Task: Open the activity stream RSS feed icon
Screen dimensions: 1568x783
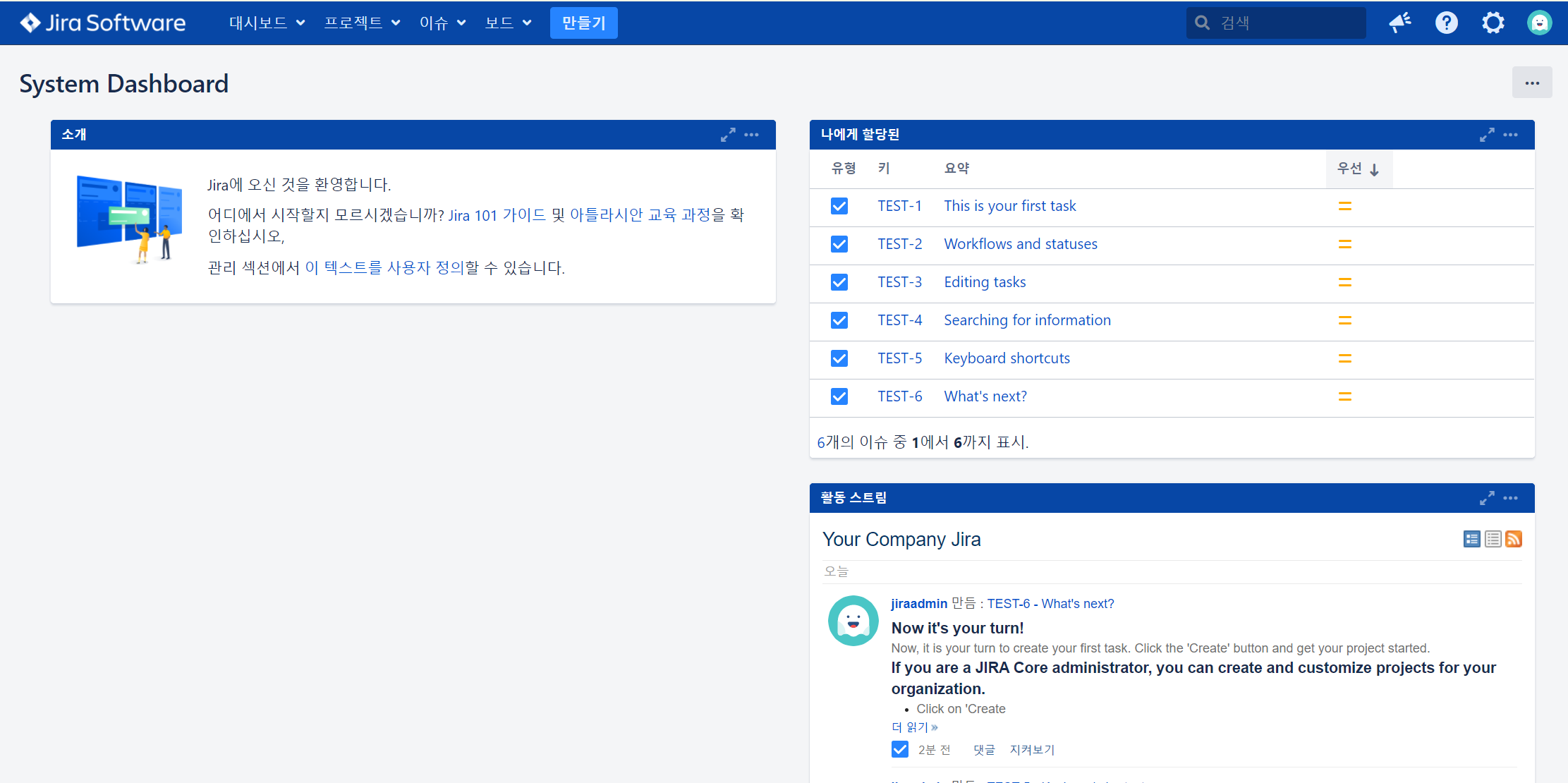Action: [x=1514, y=539]
